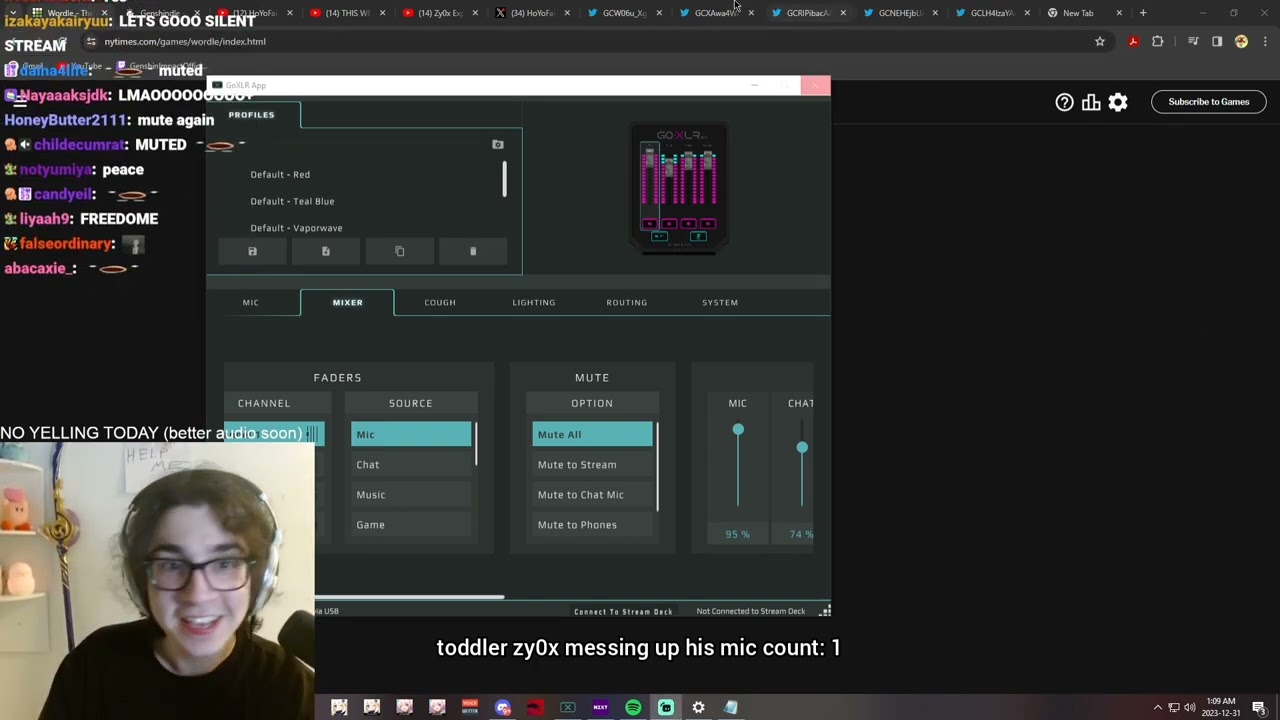Select the Default - Vaporwave profile
This screenshot has width=1280, height=720.
(x=296, y=228)
